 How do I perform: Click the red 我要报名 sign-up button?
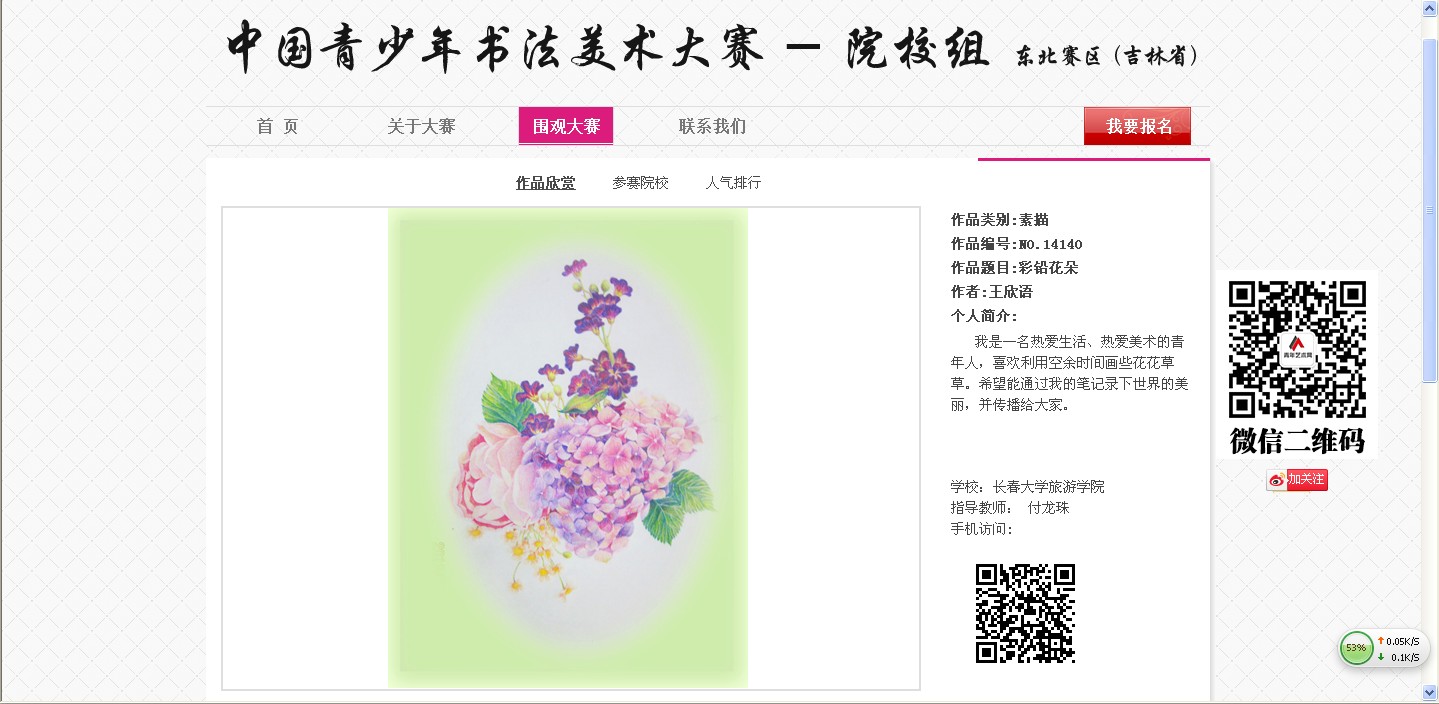pos(1137,126)
